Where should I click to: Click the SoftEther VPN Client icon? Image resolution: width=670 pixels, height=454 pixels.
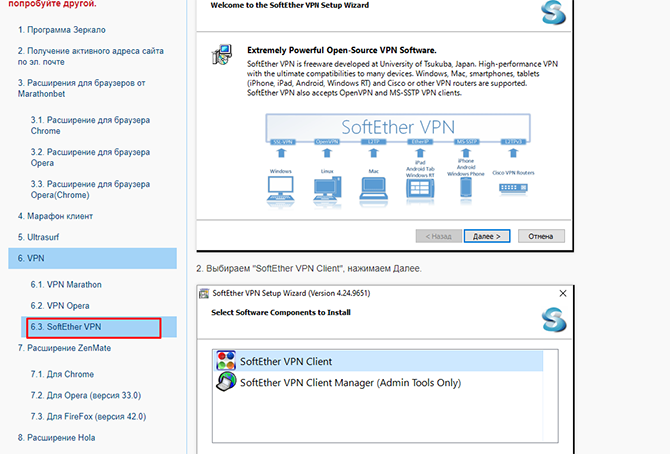[226, 362]
